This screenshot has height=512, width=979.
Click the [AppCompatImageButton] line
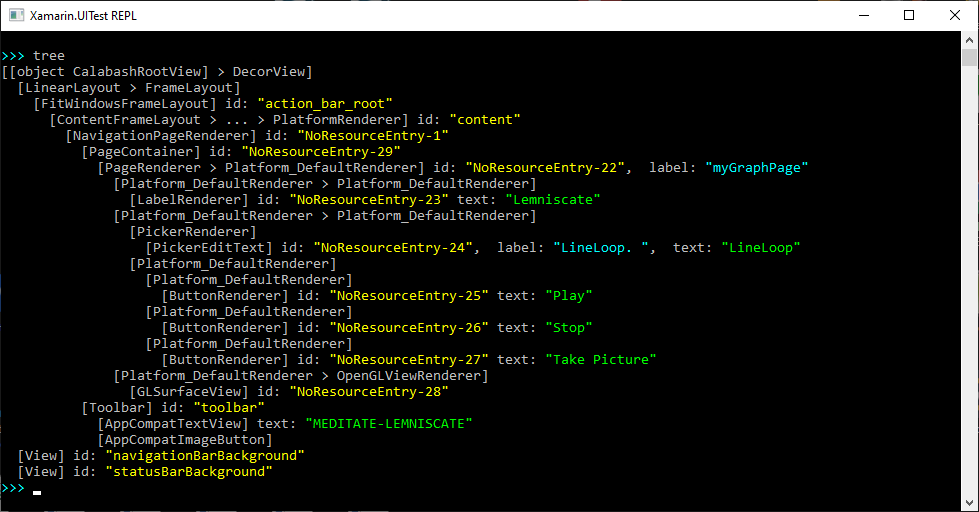click(185, 440)
